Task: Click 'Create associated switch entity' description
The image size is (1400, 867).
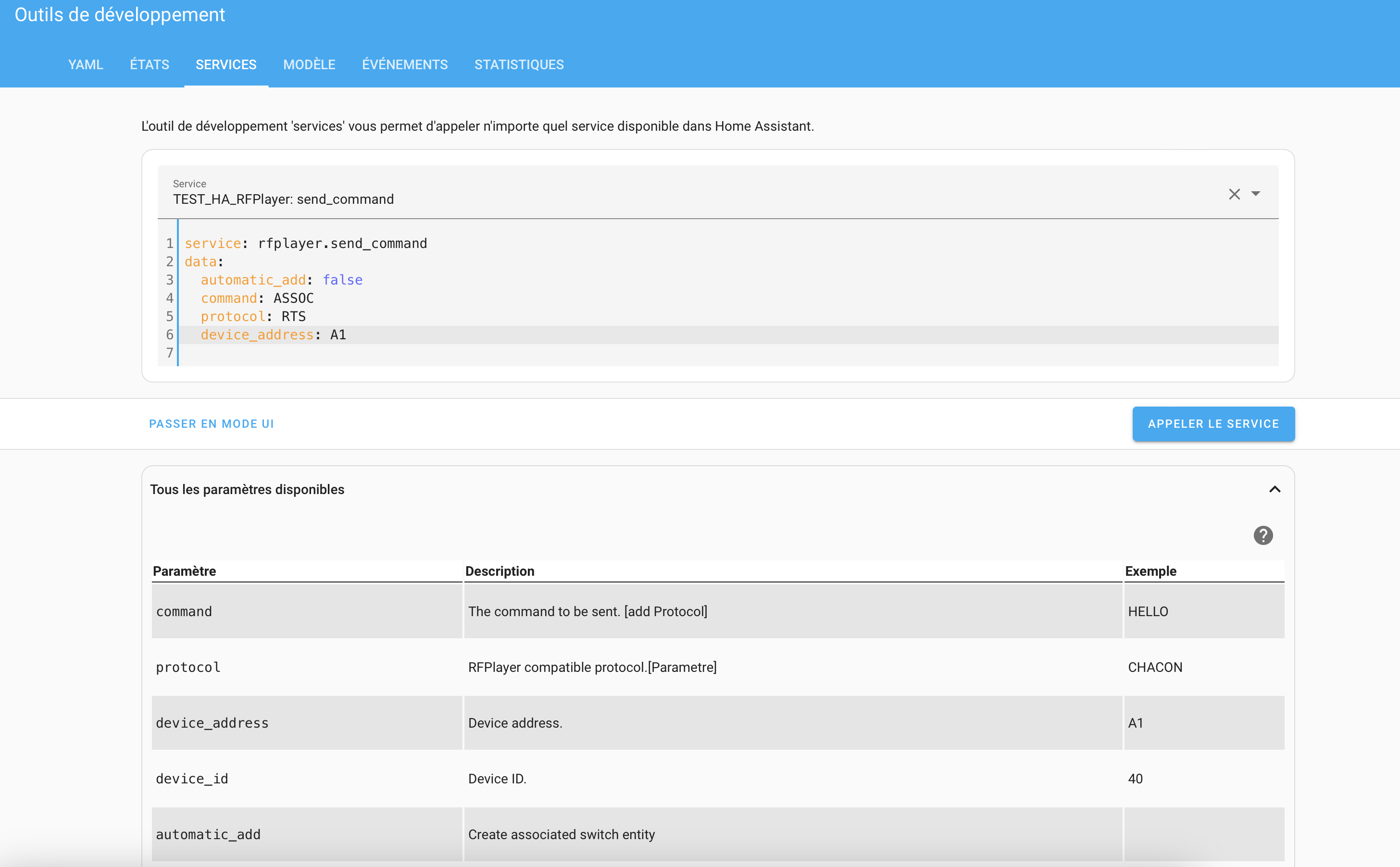Action: [x=561, y=834]
